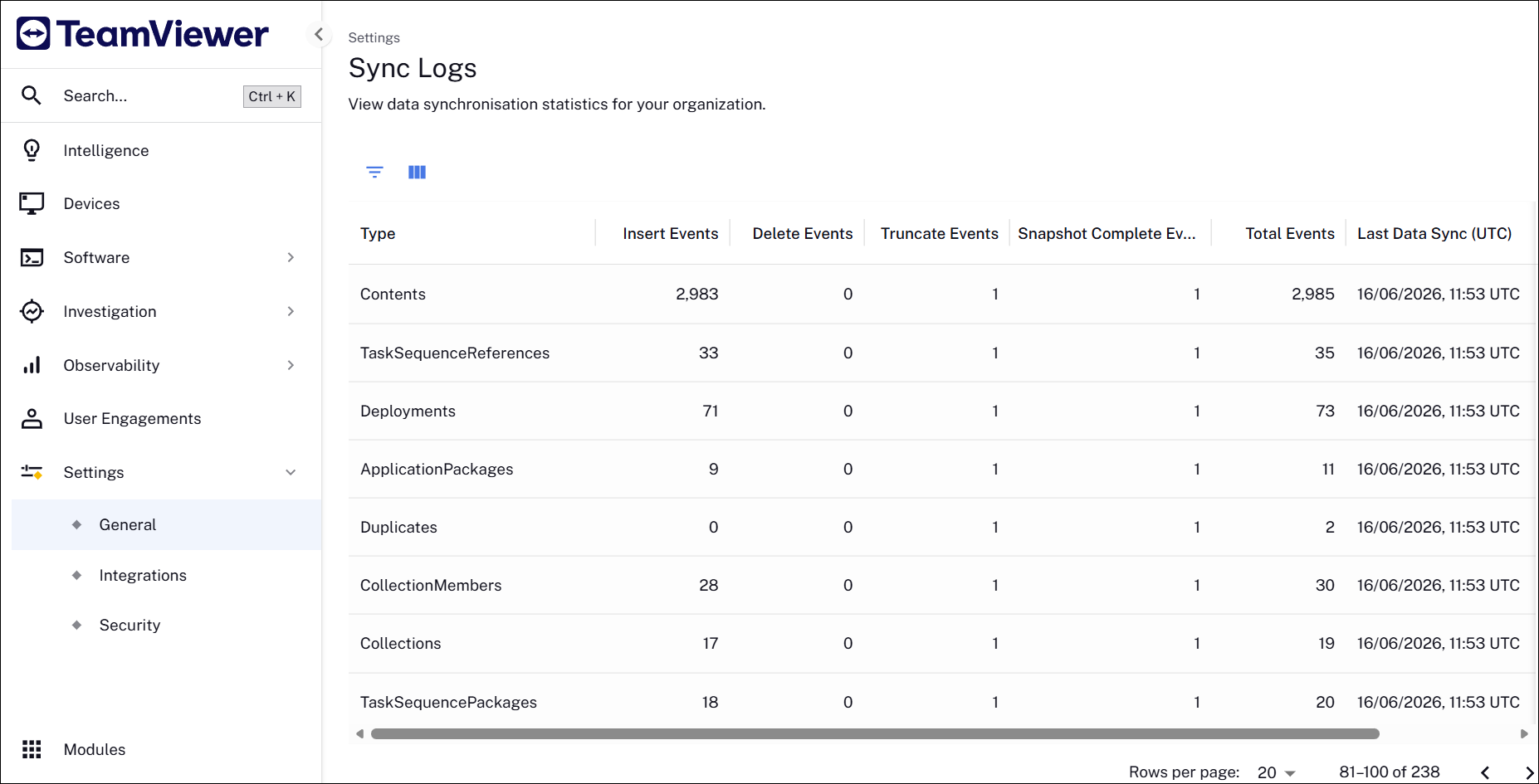Image resolution: width=1539 pixels, height=784 pixels.
Task: Select the ApplicationPackages row
Action: tap(940, 469)
